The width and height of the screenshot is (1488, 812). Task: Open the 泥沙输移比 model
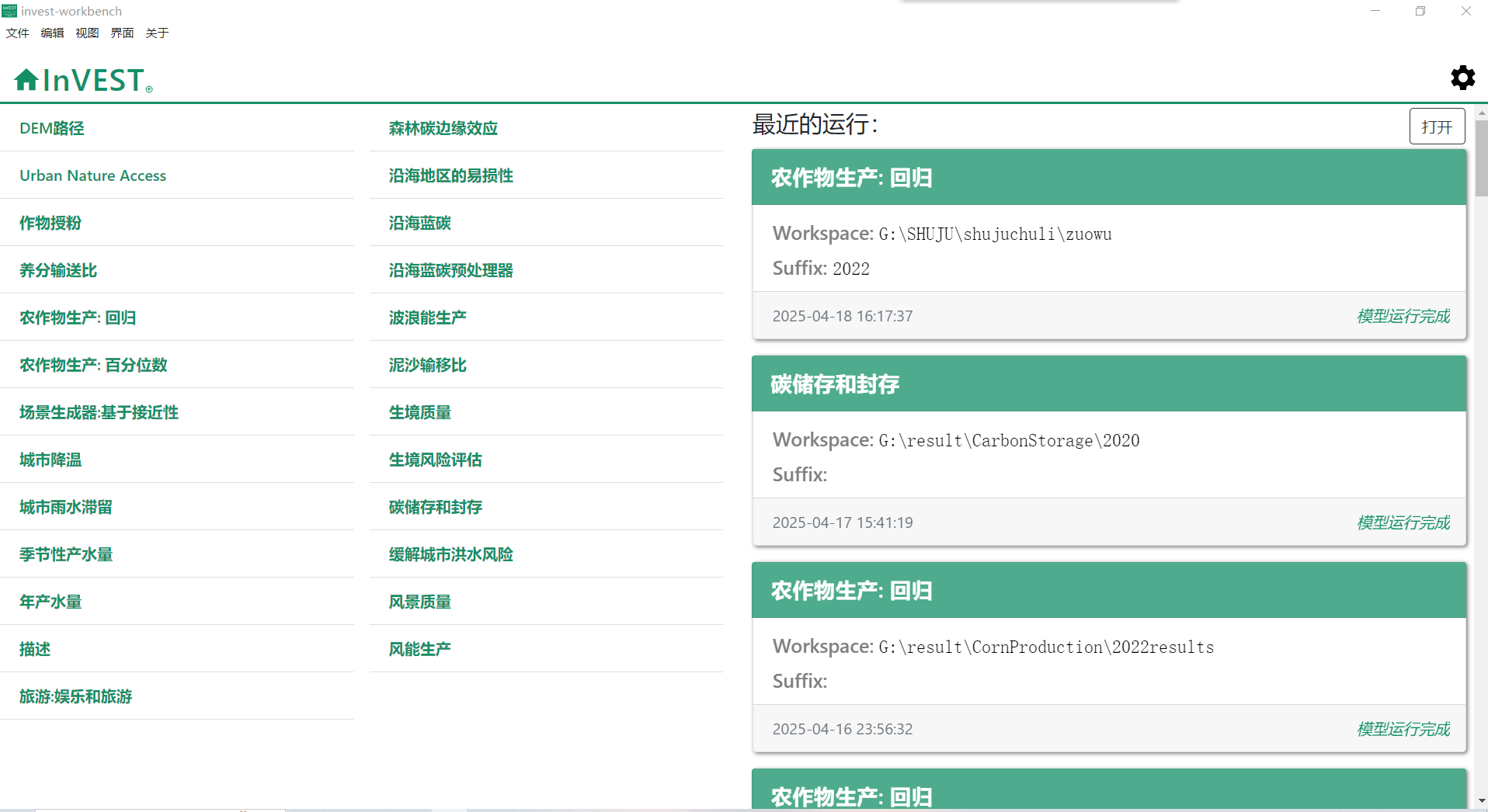546,365
